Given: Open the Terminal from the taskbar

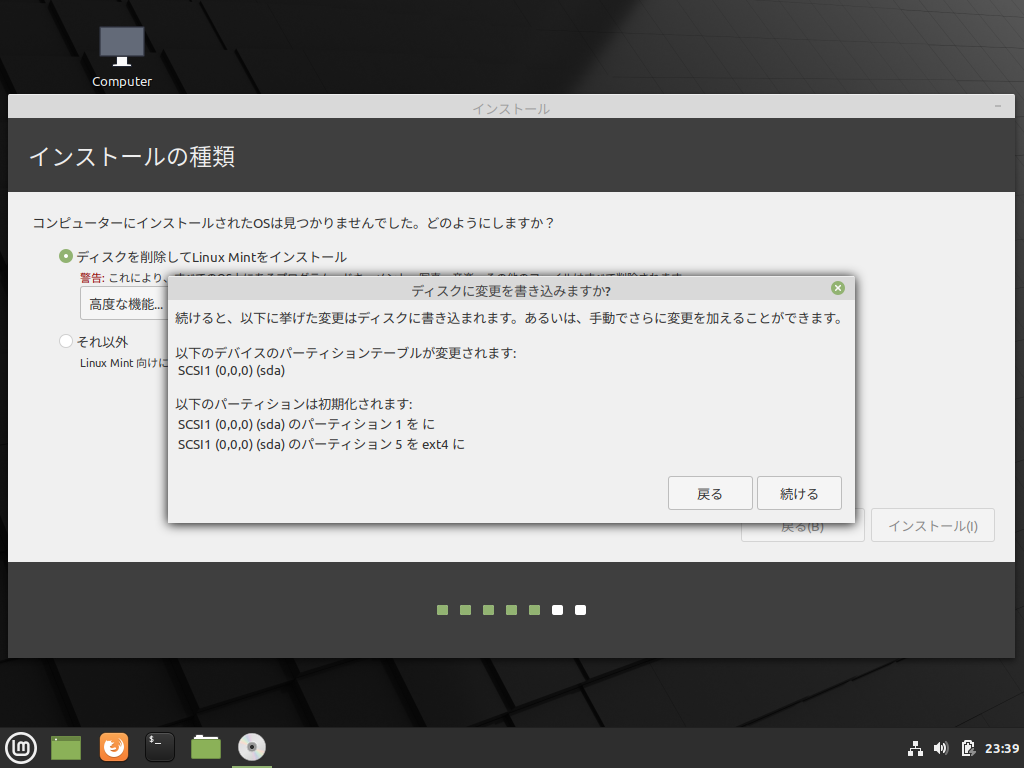Looking at the screenshot, I should (159, 747).
